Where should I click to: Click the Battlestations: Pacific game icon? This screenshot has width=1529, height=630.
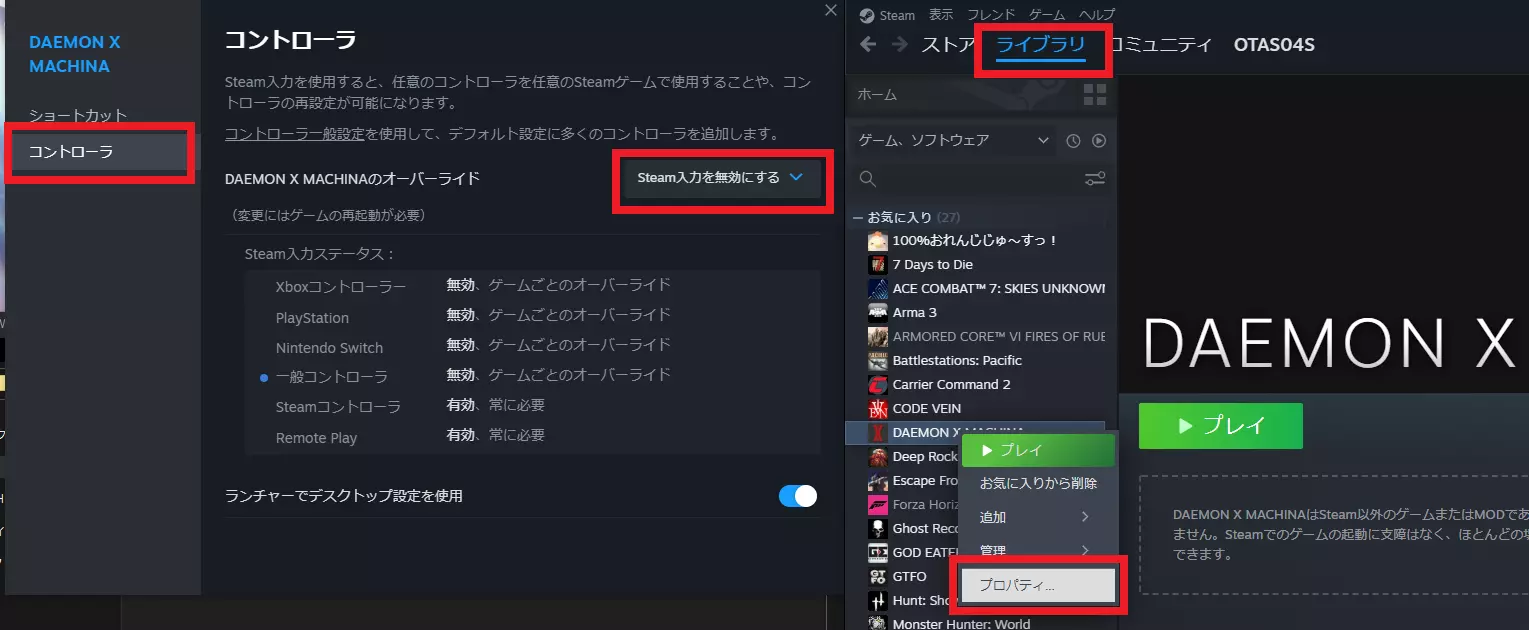tap(877, 361)
